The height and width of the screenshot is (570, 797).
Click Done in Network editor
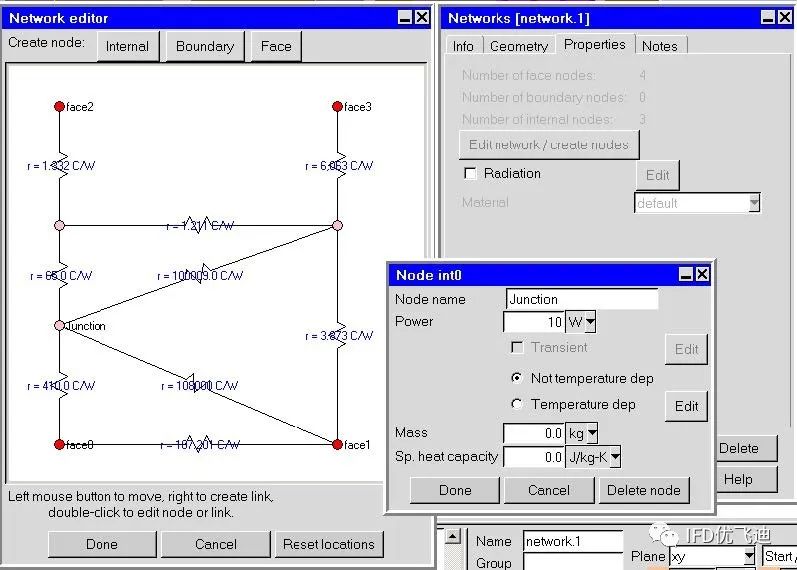(x=102, y=544)
